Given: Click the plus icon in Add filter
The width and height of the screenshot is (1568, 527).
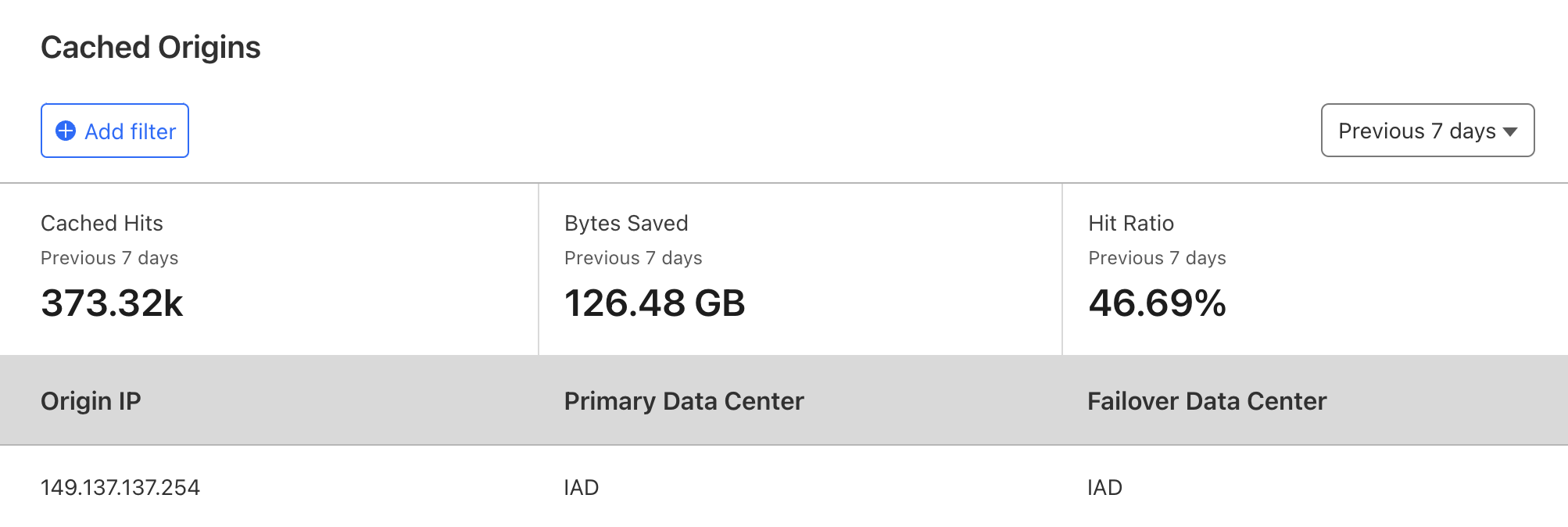Looking at the screenshot, I should (x=66, y=131).
